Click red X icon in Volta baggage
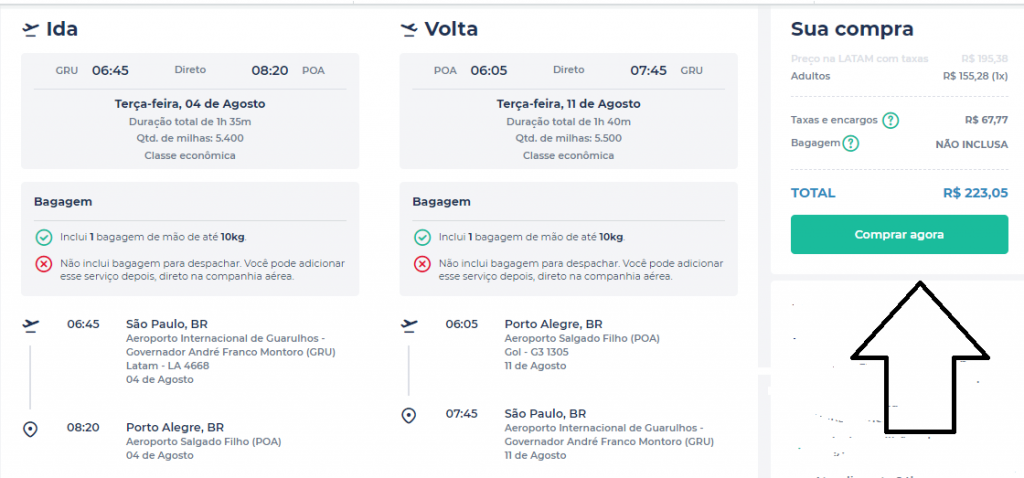 423,264
